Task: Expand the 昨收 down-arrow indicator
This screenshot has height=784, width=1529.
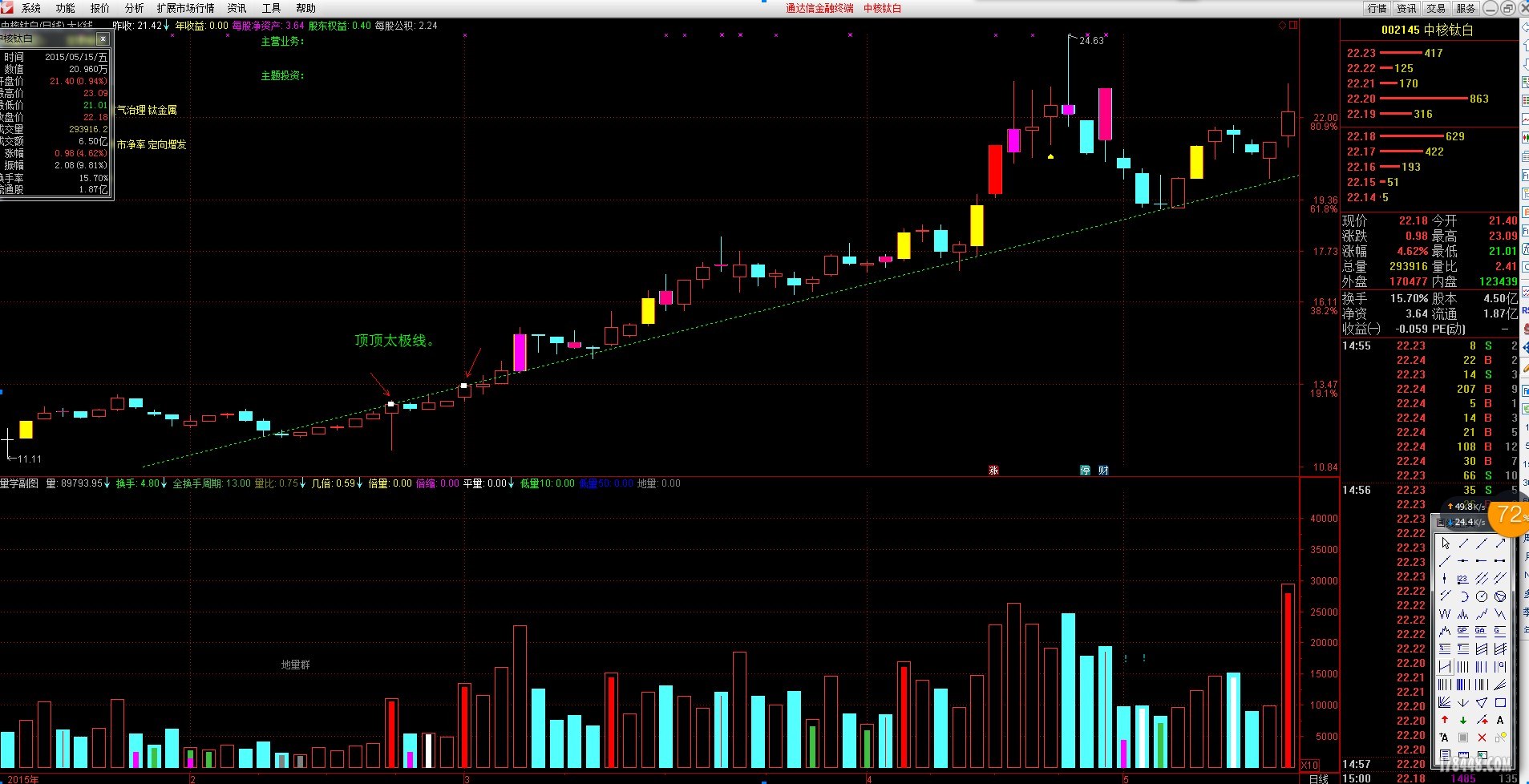Action: point(167,26)
